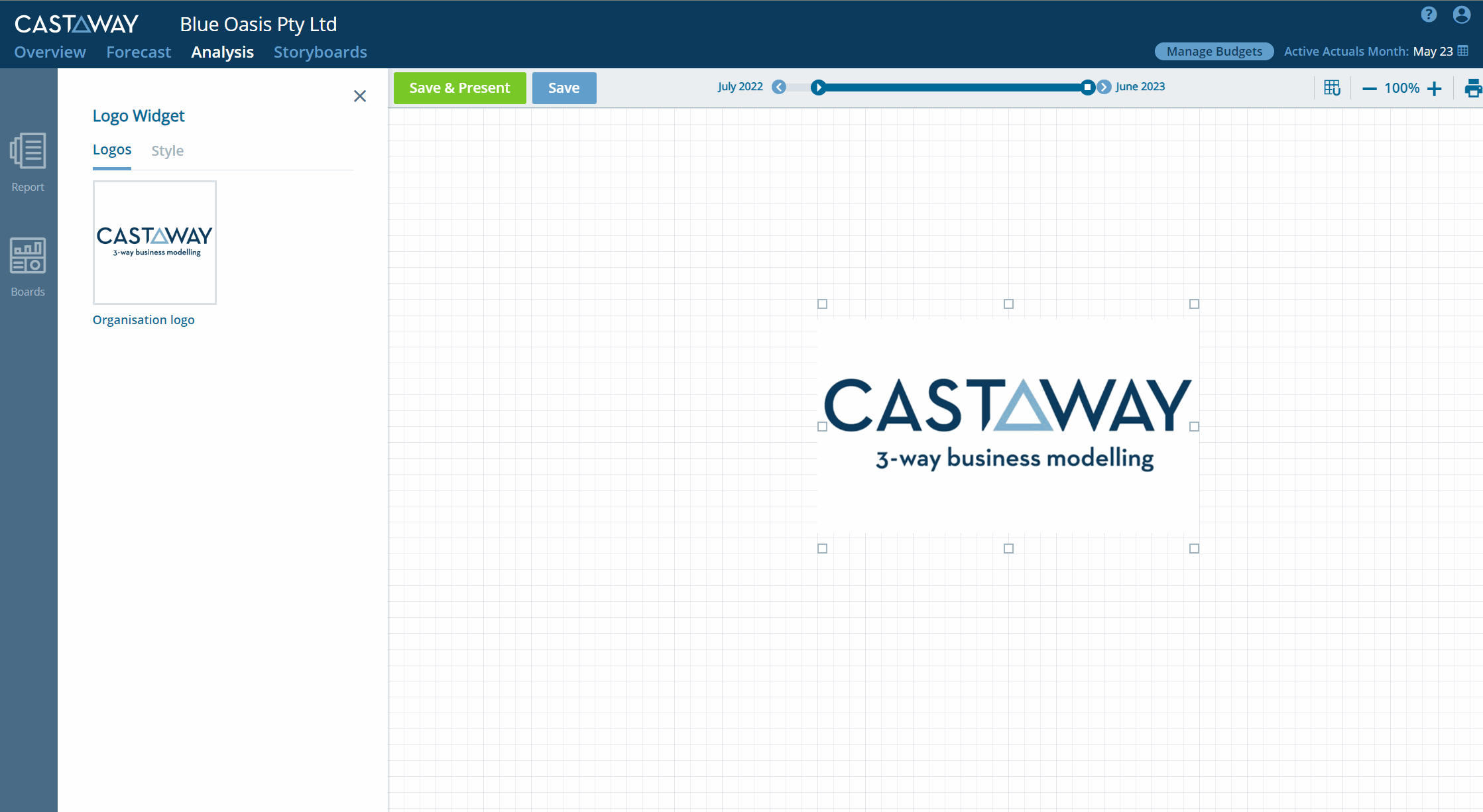
Task: Close the Logo Widget panel
Action: [x=360, y=96]
